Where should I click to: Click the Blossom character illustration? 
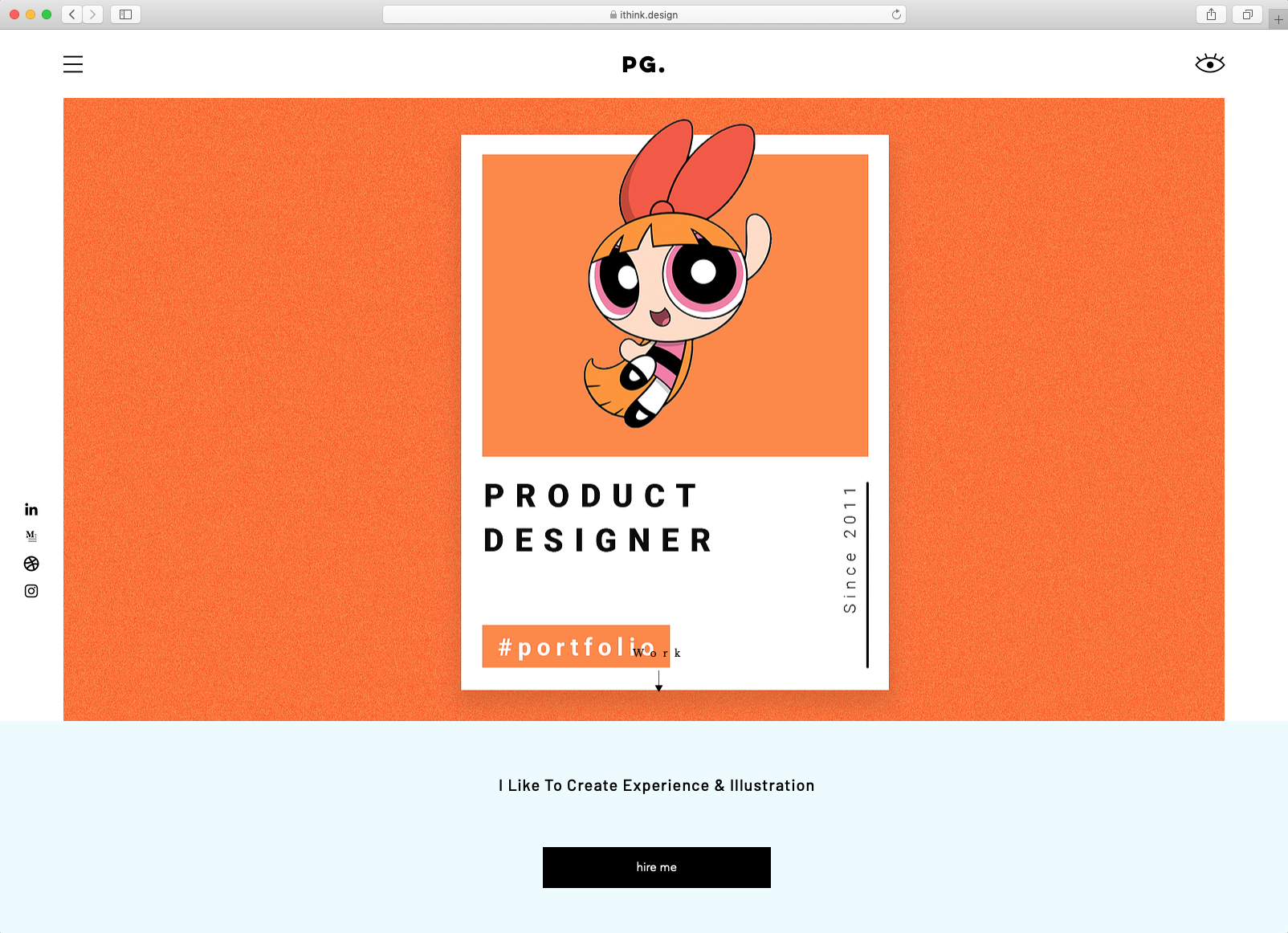pyautogui.click(x=676, y=273)
